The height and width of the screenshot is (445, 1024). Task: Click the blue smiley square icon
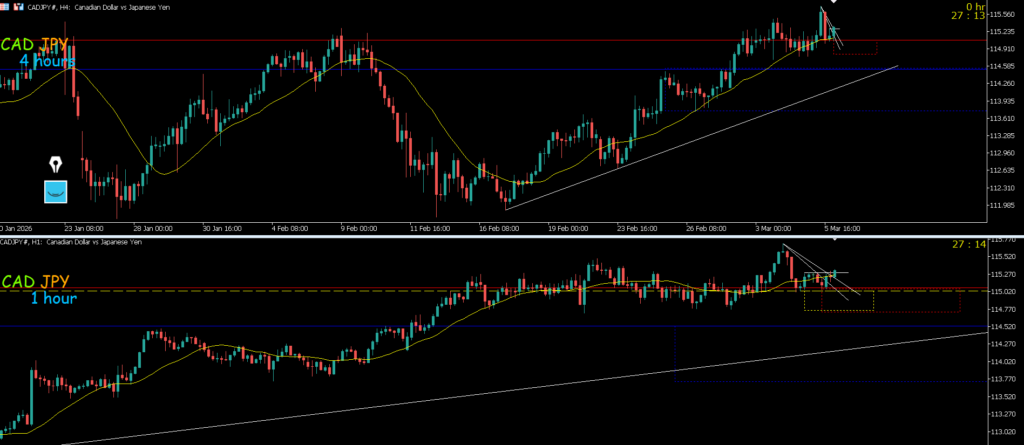pyautogui.click(x=57, y=191)
